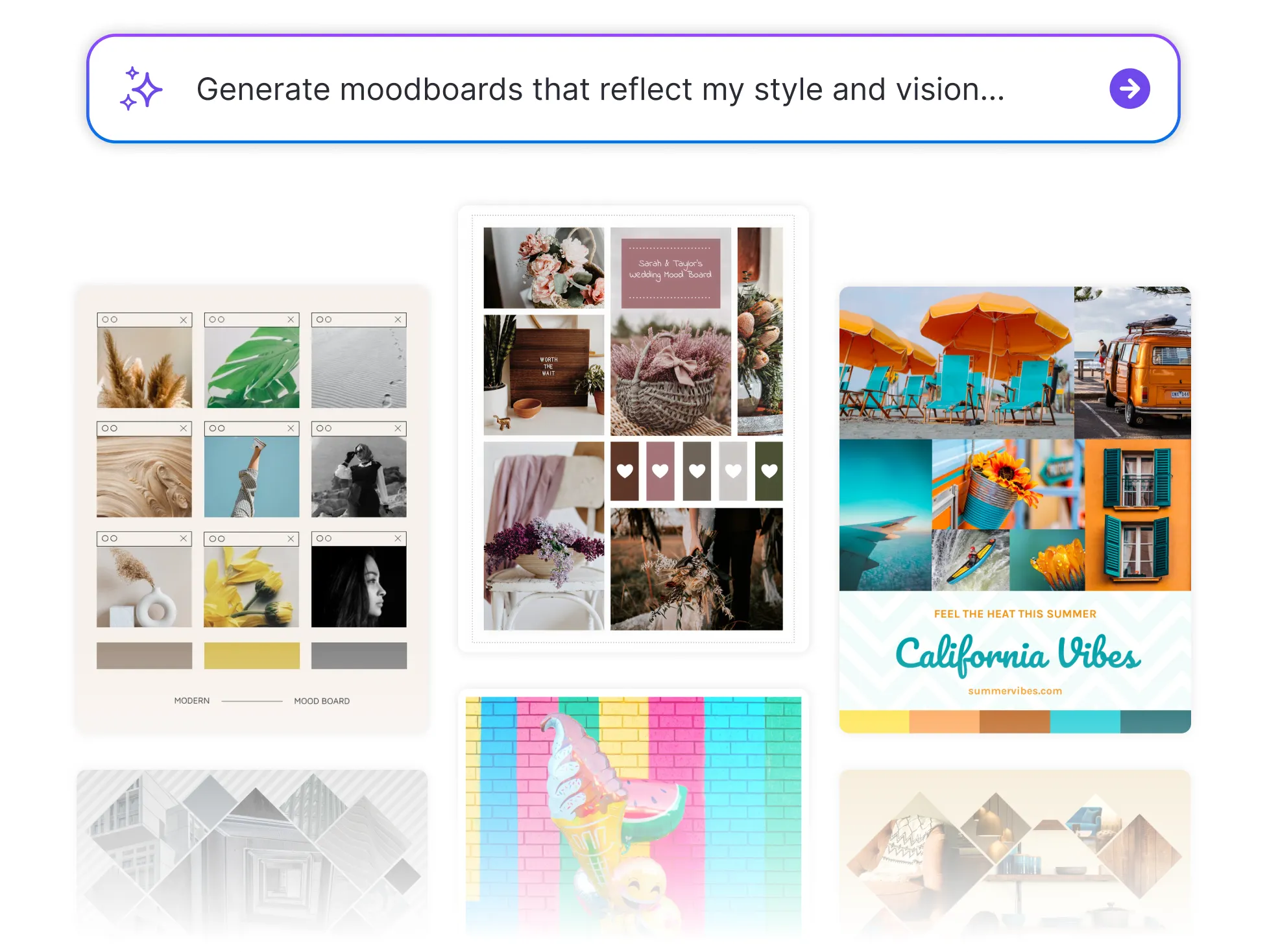Click the X on the sunglasses woman photo tile
Screen dimensions: 1267x952
click(398, 428)
